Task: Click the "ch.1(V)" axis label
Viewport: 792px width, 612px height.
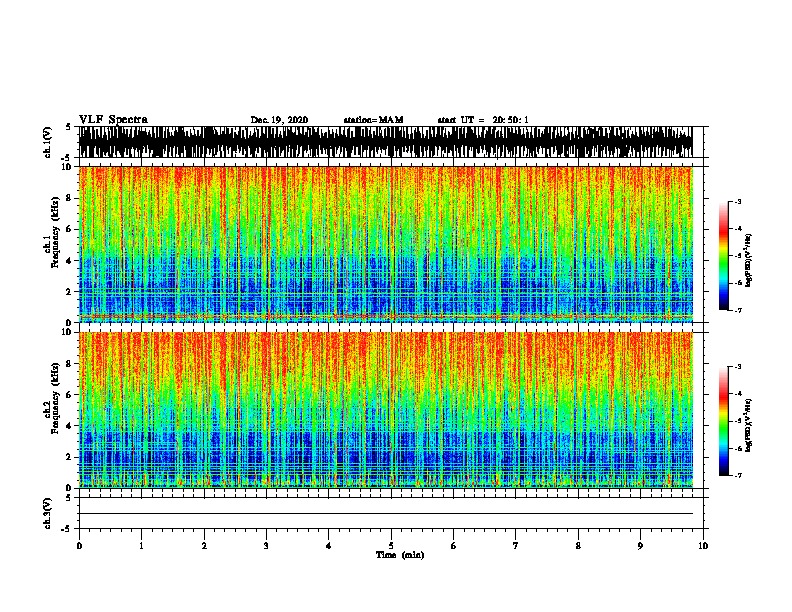Action: (47, 142)
